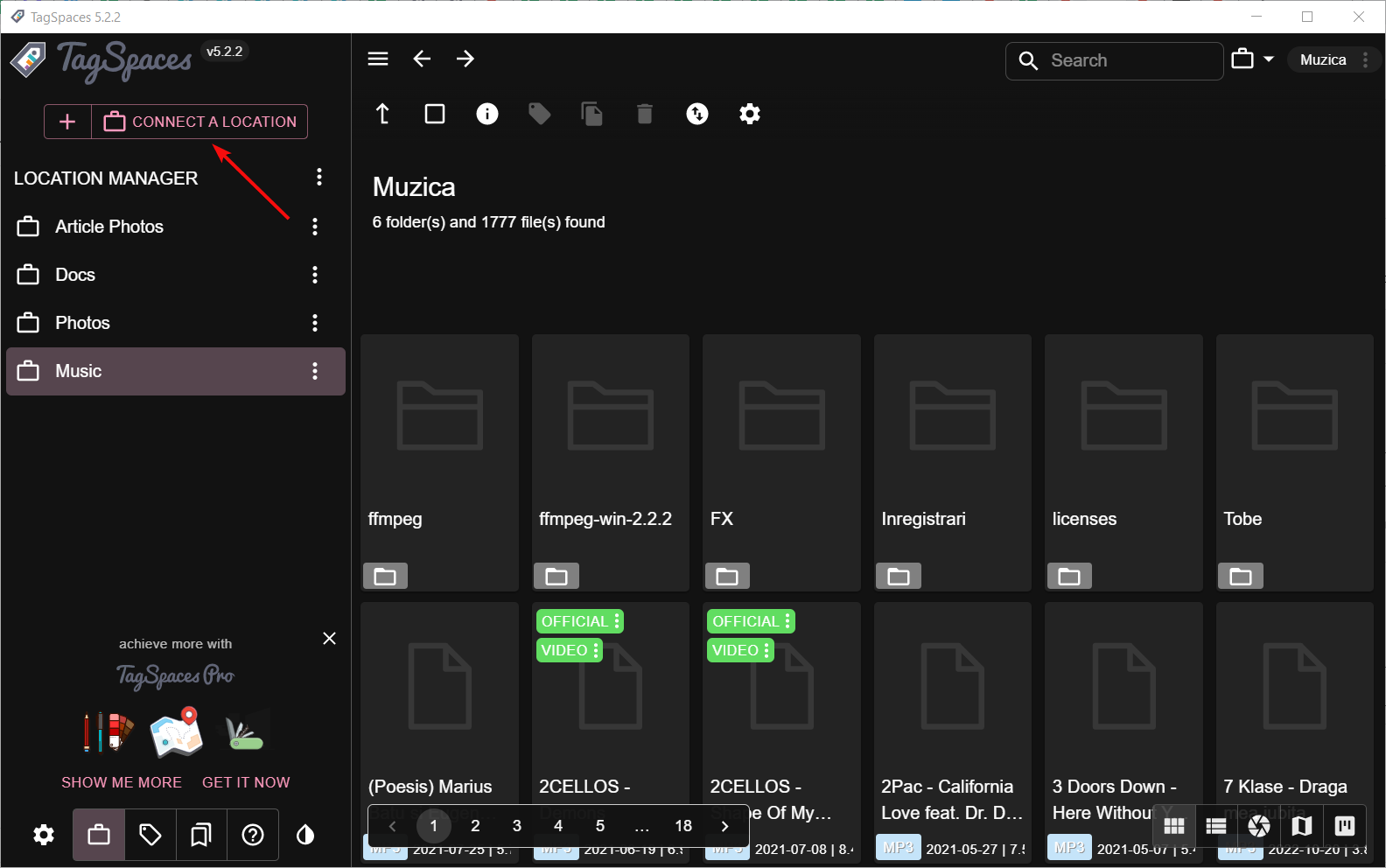The width and height of the screenshot is (1386, 868).
Task: Click MP3 tag on the 2Pac file
Action: tap(899, 848)
